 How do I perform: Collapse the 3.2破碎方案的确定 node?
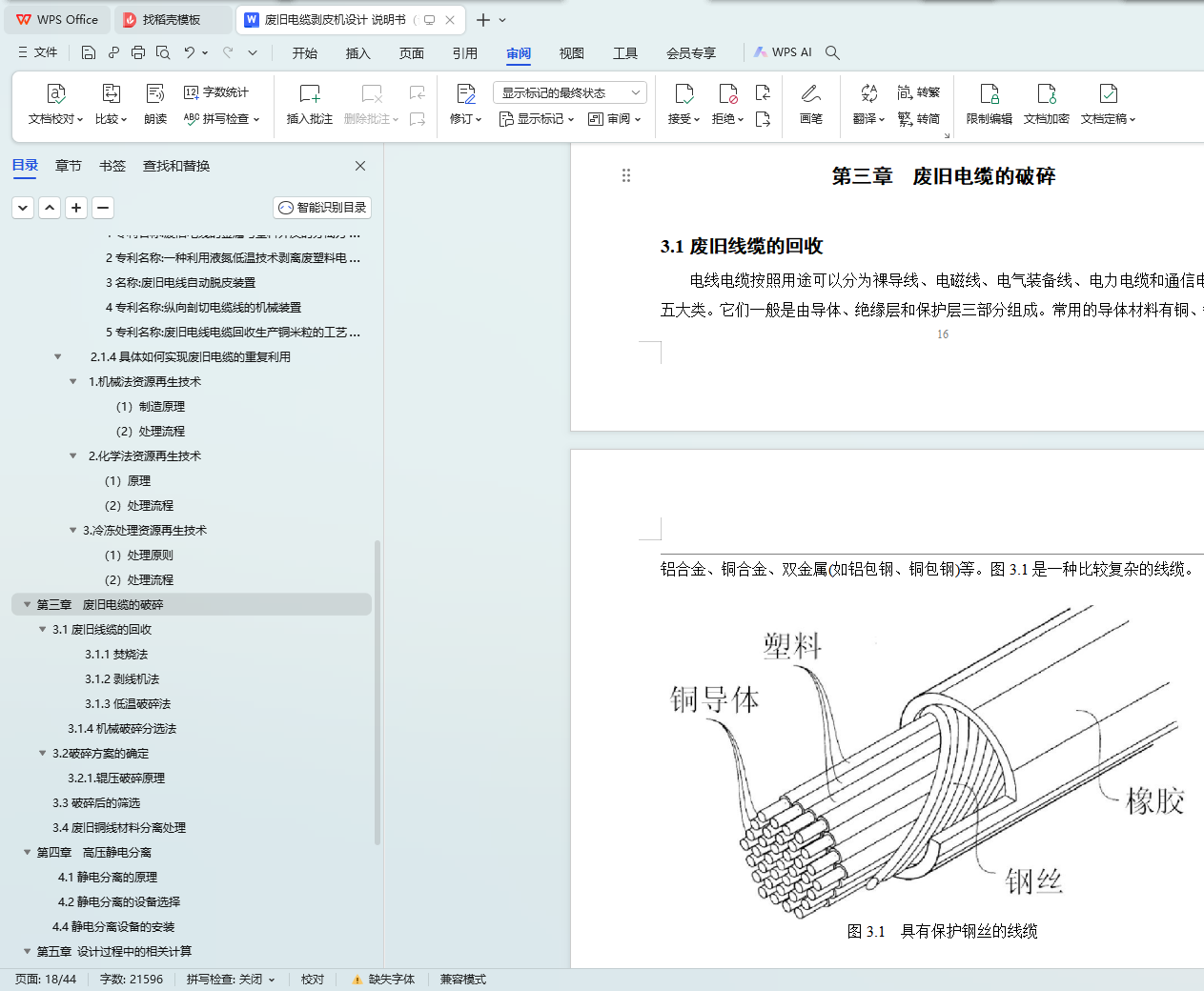click(x=42, y=753)
